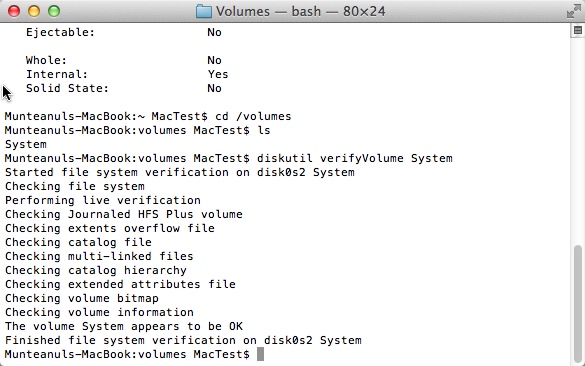The image size is (585, 366).
Task: Click the 'Whole:' label
Action: tap(46, 60)
